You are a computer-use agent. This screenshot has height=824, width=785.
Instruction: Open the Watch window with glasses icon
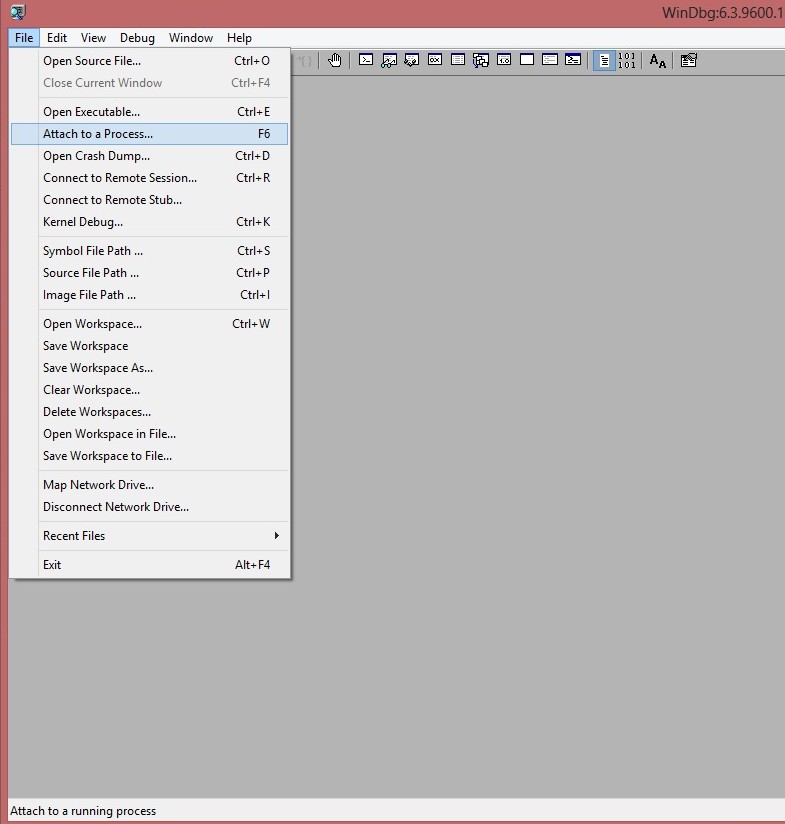(389, 60)
